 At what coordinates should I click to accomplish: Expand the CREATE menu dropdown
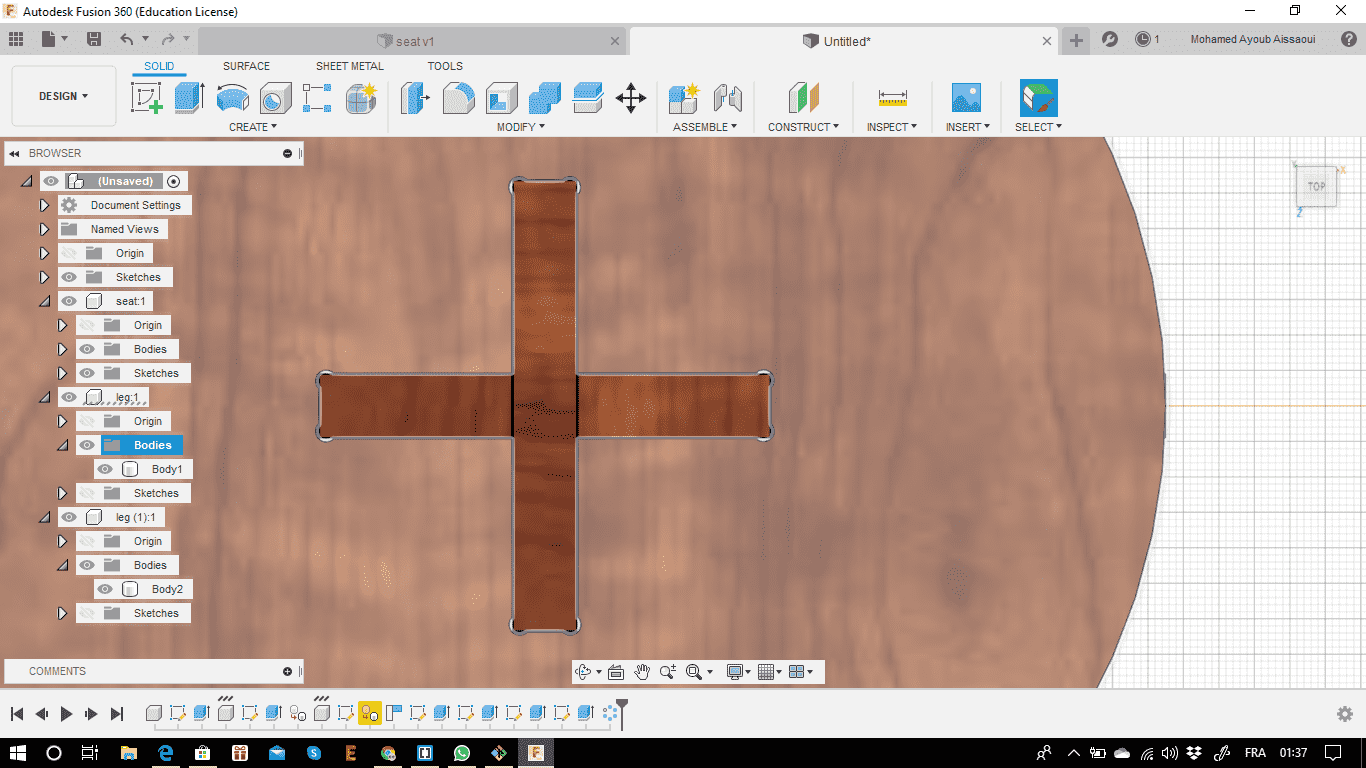pos(253,127)
